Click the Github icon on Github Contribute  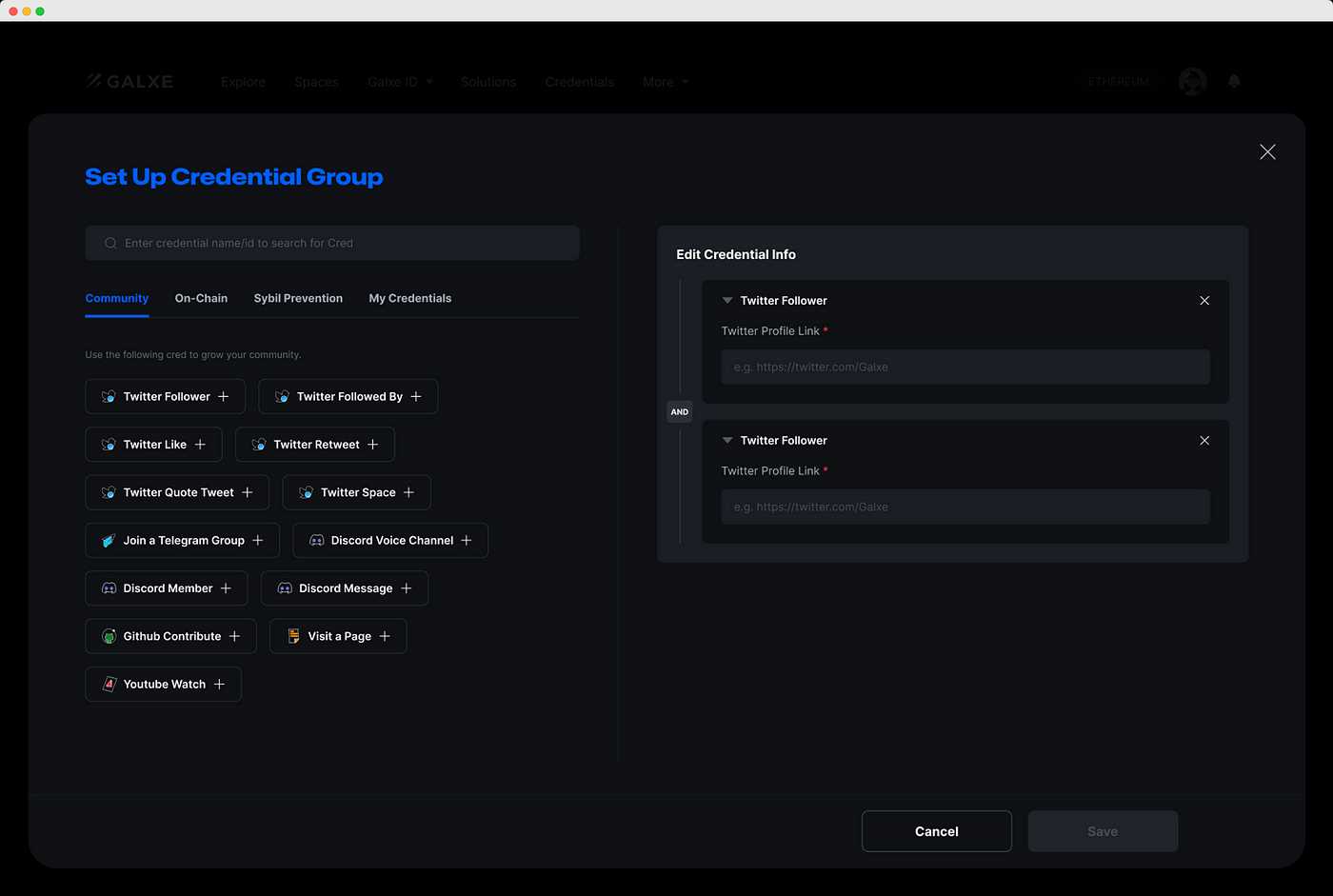(109, 636)
